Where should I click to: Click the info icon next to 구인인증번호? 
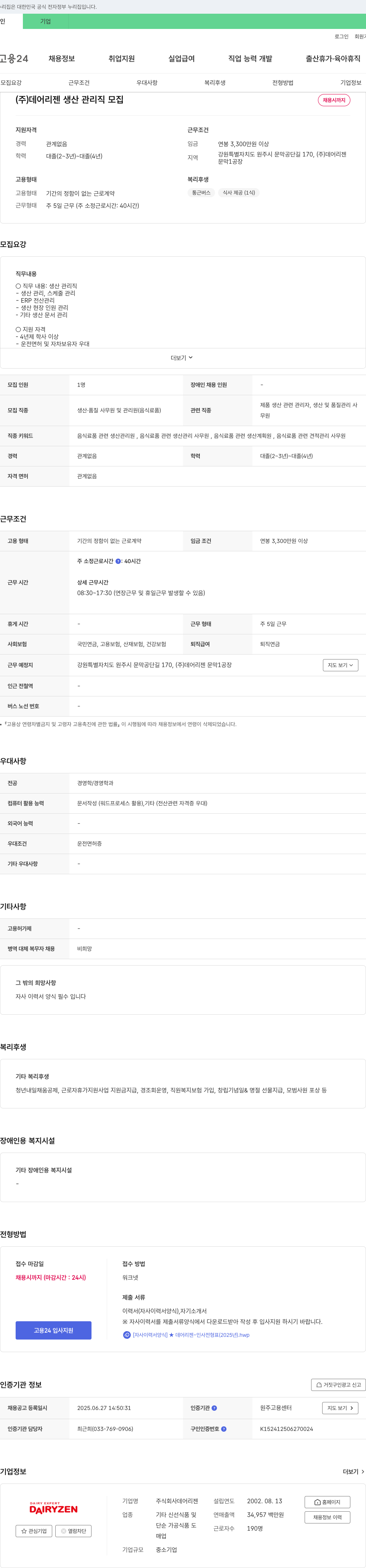click(x=223, y=1429)
